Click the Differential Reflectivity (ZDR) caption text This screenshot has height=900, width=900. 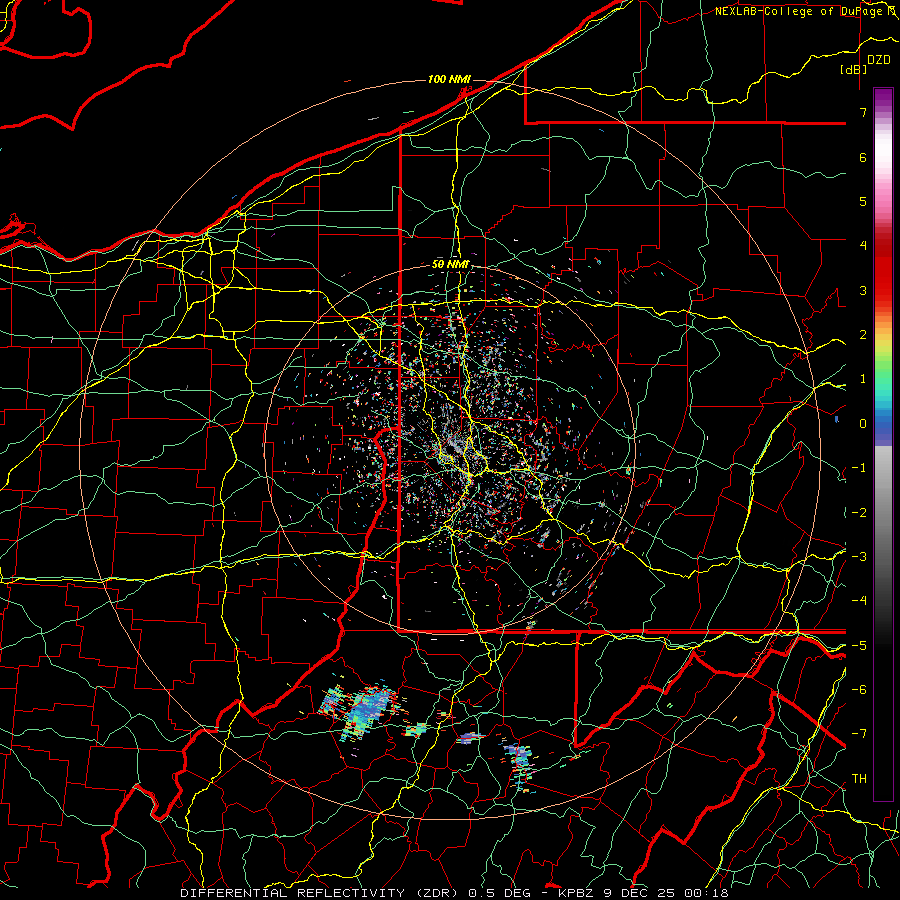click(321, 893)
